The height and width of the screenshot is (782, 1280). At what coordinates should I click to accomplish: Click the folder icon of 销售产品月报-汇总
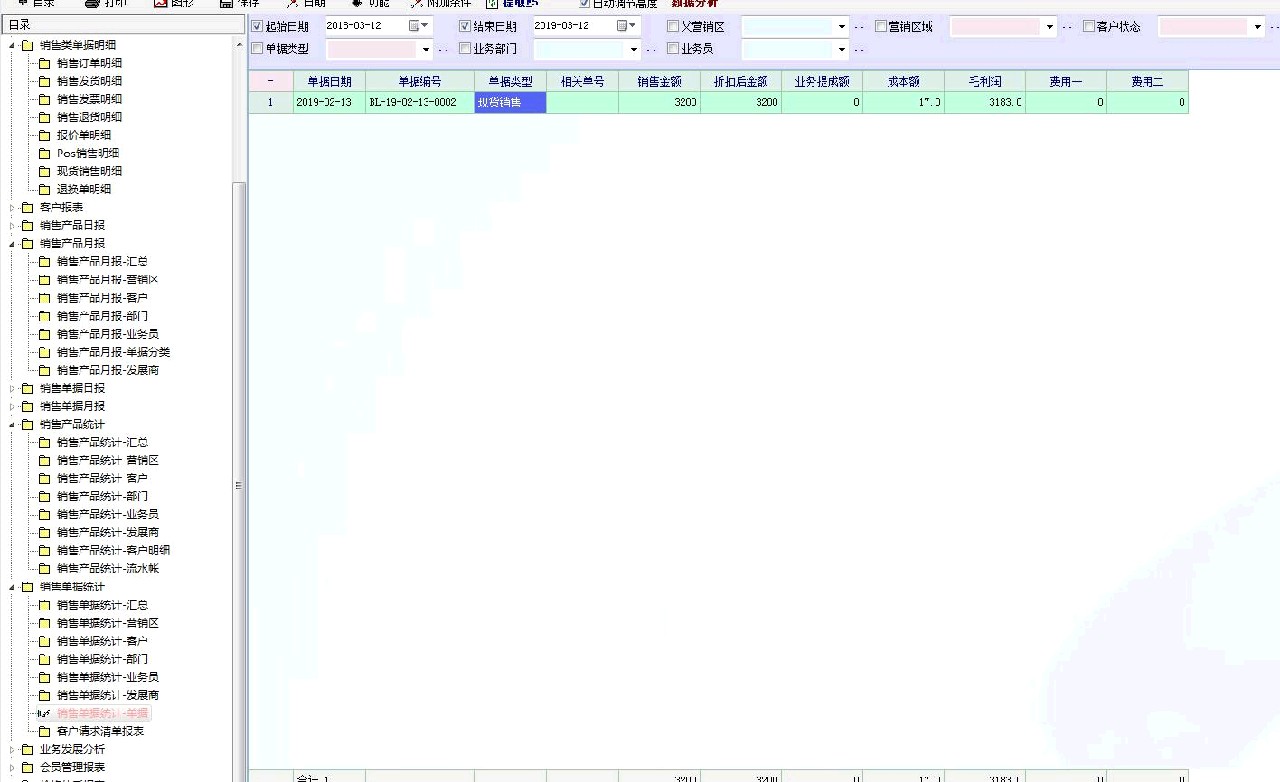(x=44, y=261)
